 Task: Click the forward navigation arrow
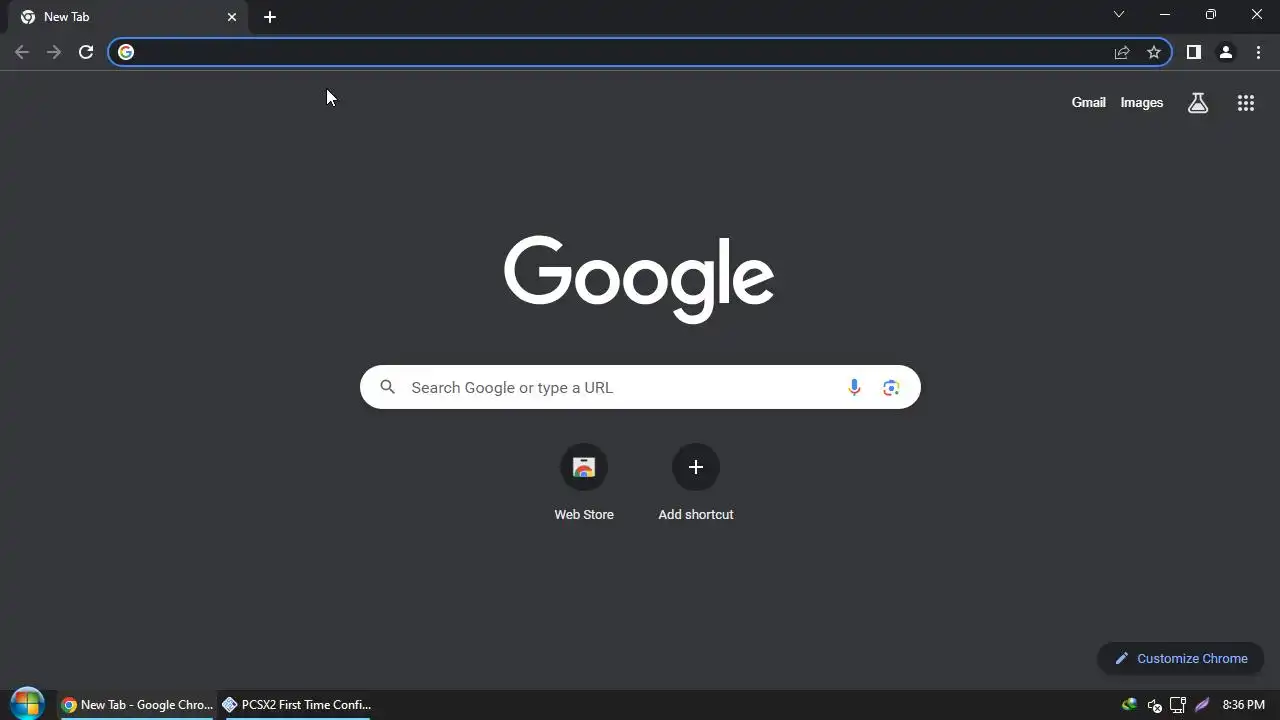[54, 52]
